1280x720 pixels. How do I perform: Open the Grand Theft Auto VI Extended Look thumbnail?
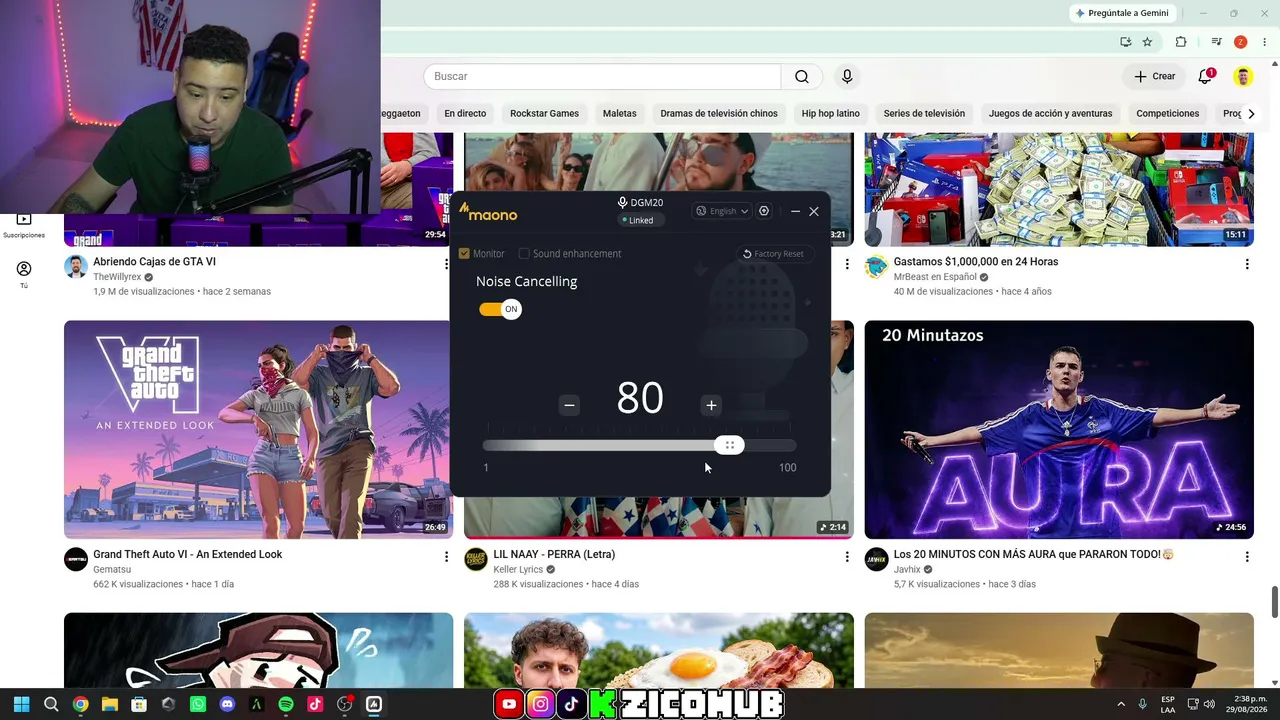pyautogui.click(x=258, y=429)
